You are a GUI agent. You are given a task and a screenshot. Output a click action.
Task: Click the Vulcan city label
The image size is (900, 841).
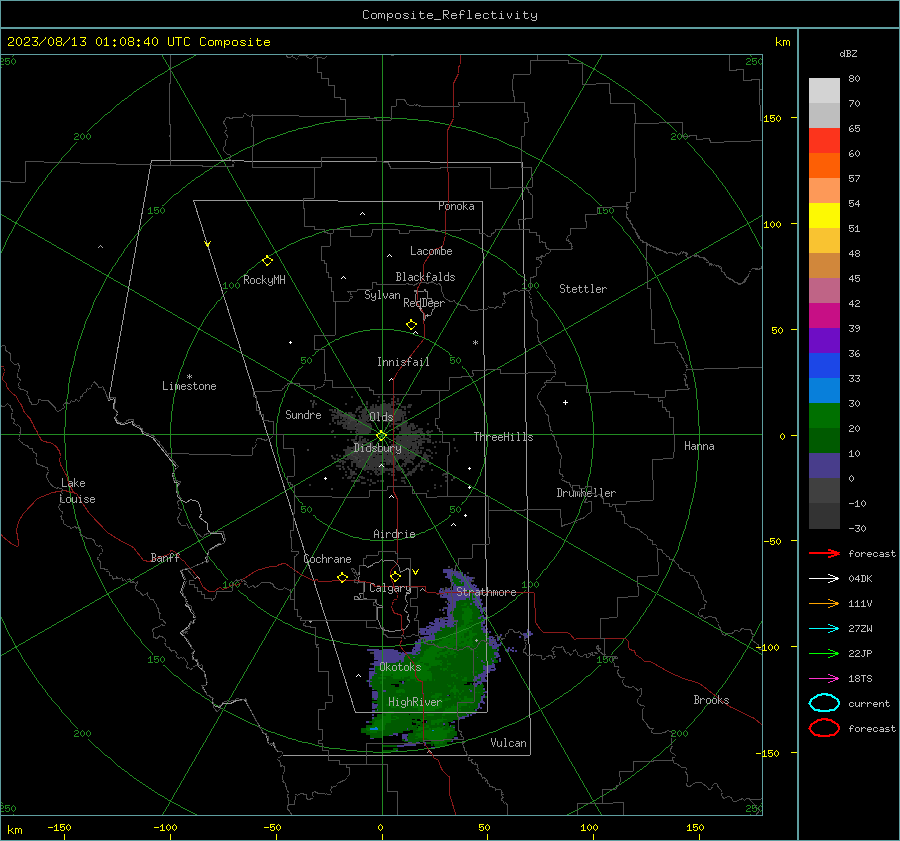click(x=508, y=743)
